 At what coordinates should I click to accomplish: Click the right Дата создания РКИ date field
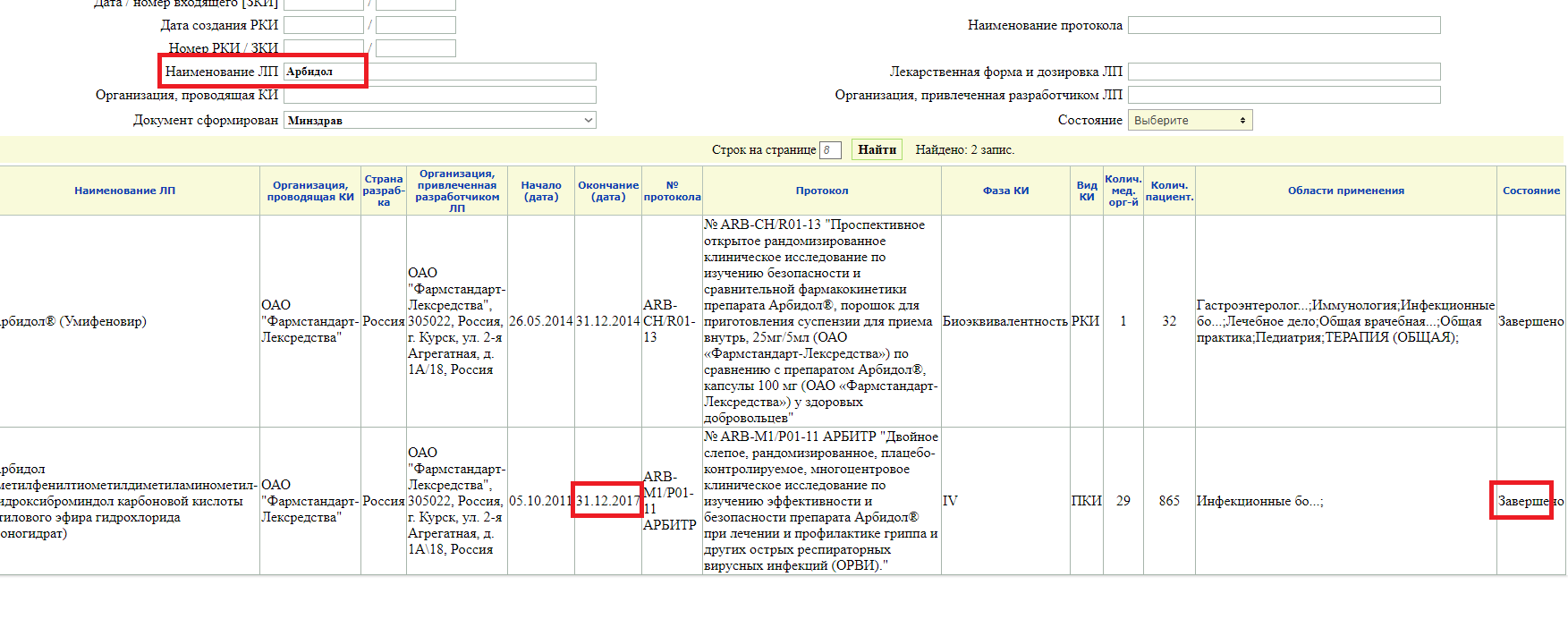point(416,25)
